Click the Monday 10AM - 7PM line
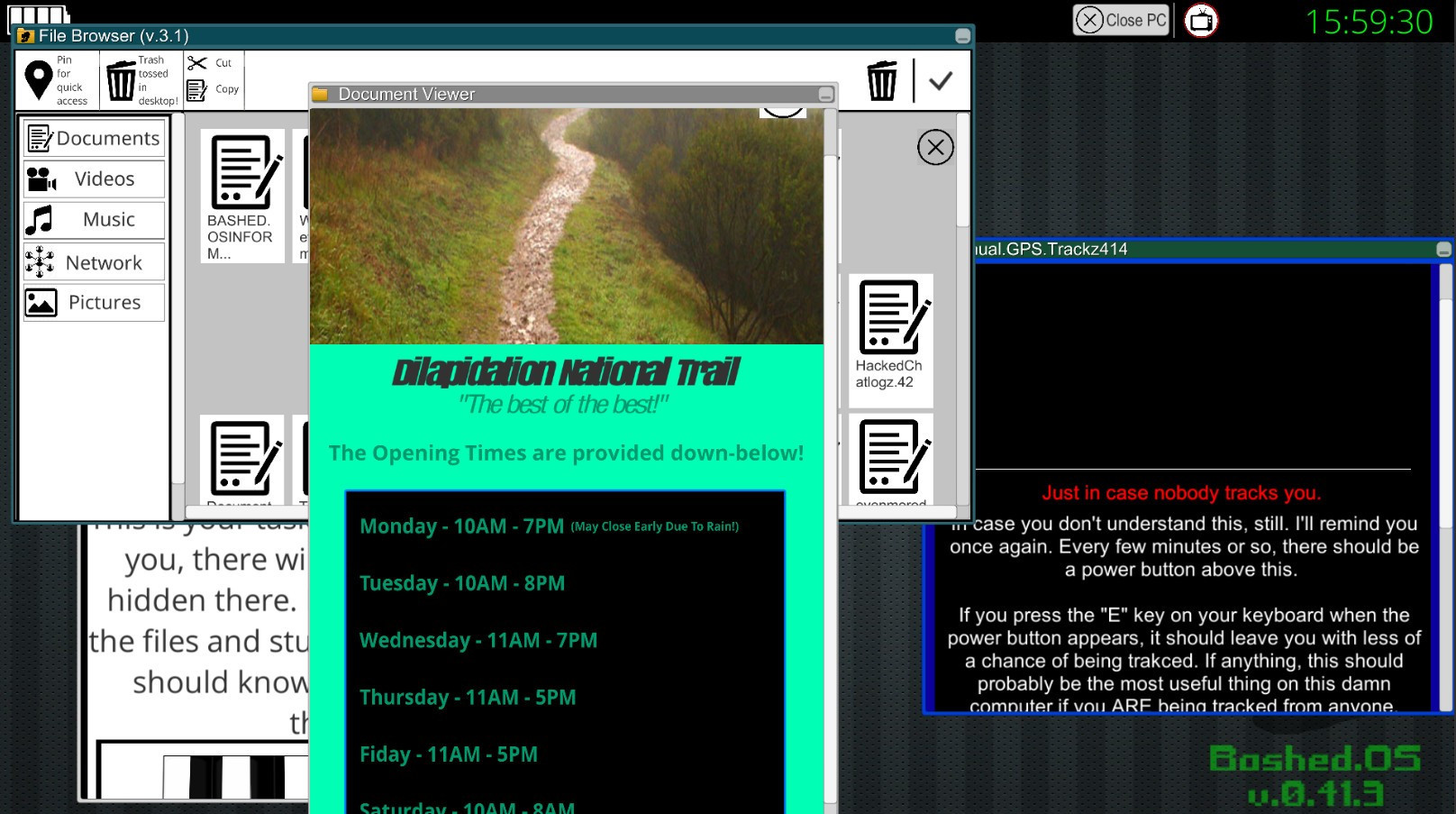 click(549, 526)
